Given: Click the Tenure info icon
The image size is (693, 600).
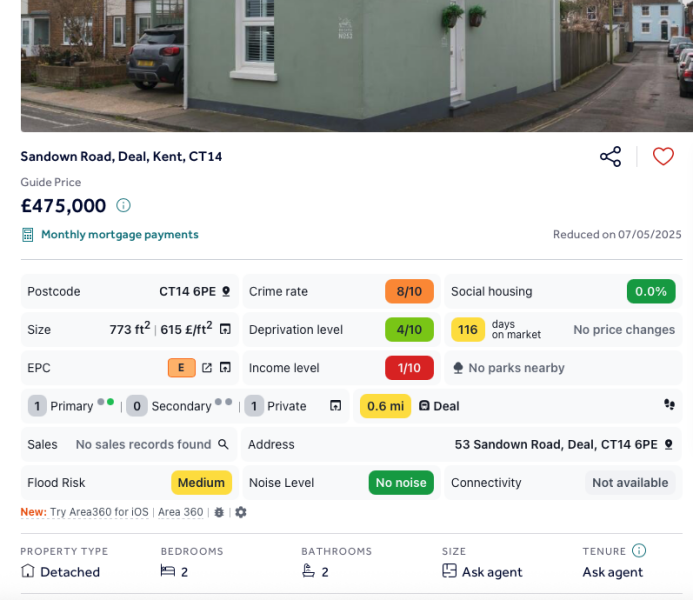Looking at the screenshot, I should [639, 551].
